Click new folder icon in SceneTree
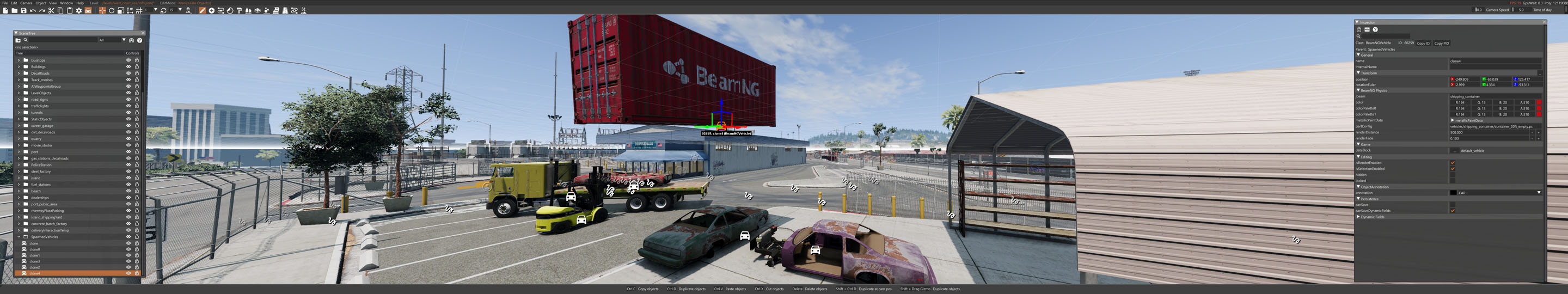The height and width of the screenshot is (294, 1568). point(19,41)
